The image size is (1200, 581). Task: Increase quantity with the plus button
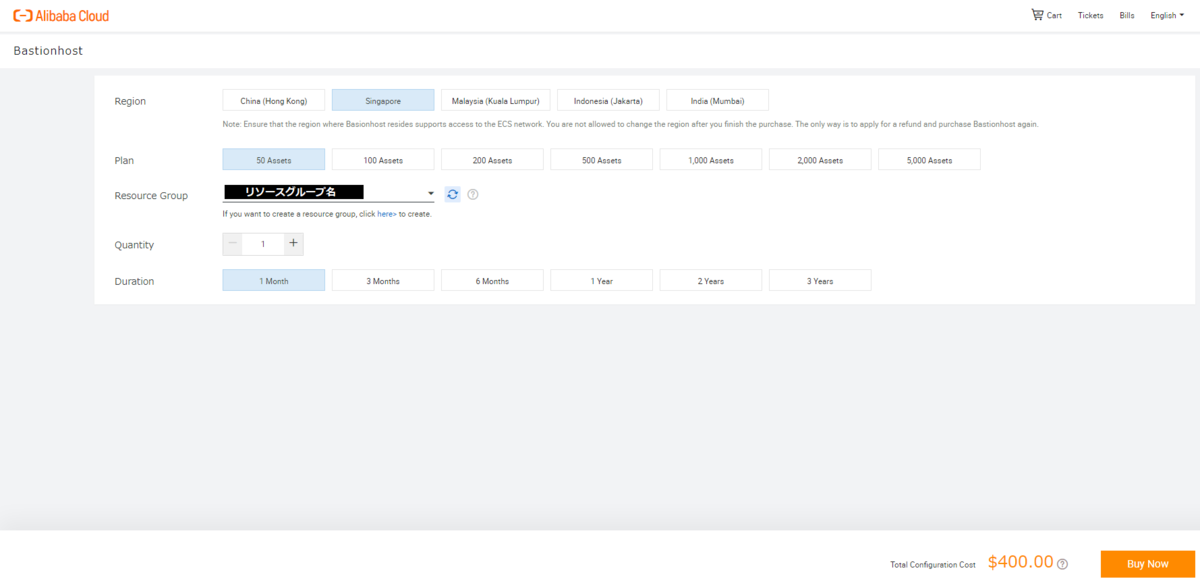(293, 243)
